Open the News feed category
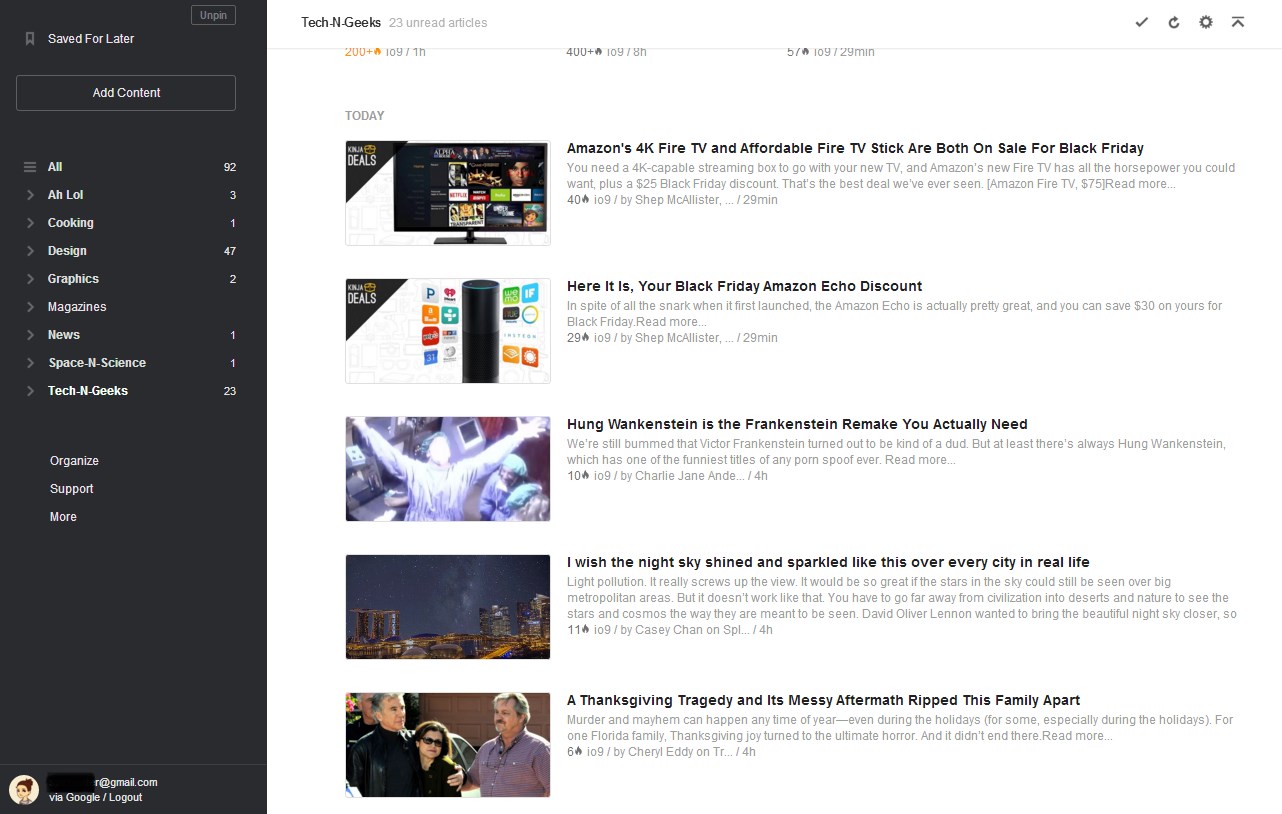This screenshot has width=1282, height=814. [x=63, y=335]
